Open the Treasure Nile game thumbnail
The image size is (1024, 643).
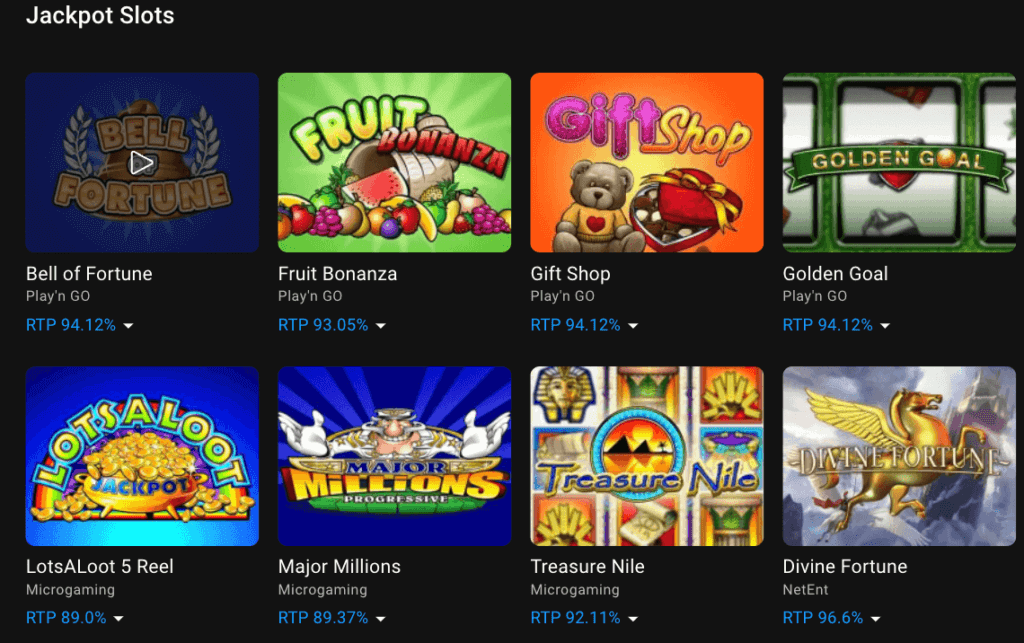[646, 455]
